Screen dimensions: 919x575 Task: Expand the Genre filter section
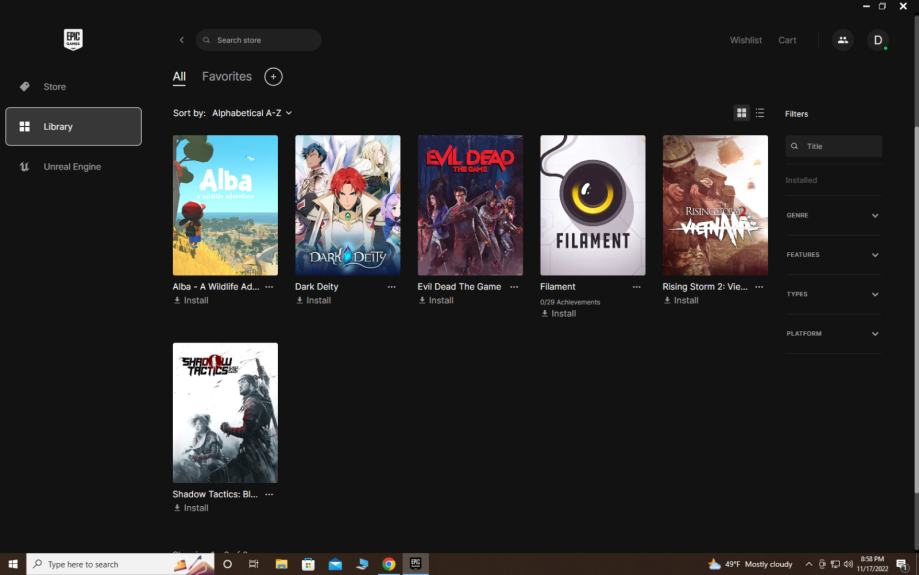832,216
